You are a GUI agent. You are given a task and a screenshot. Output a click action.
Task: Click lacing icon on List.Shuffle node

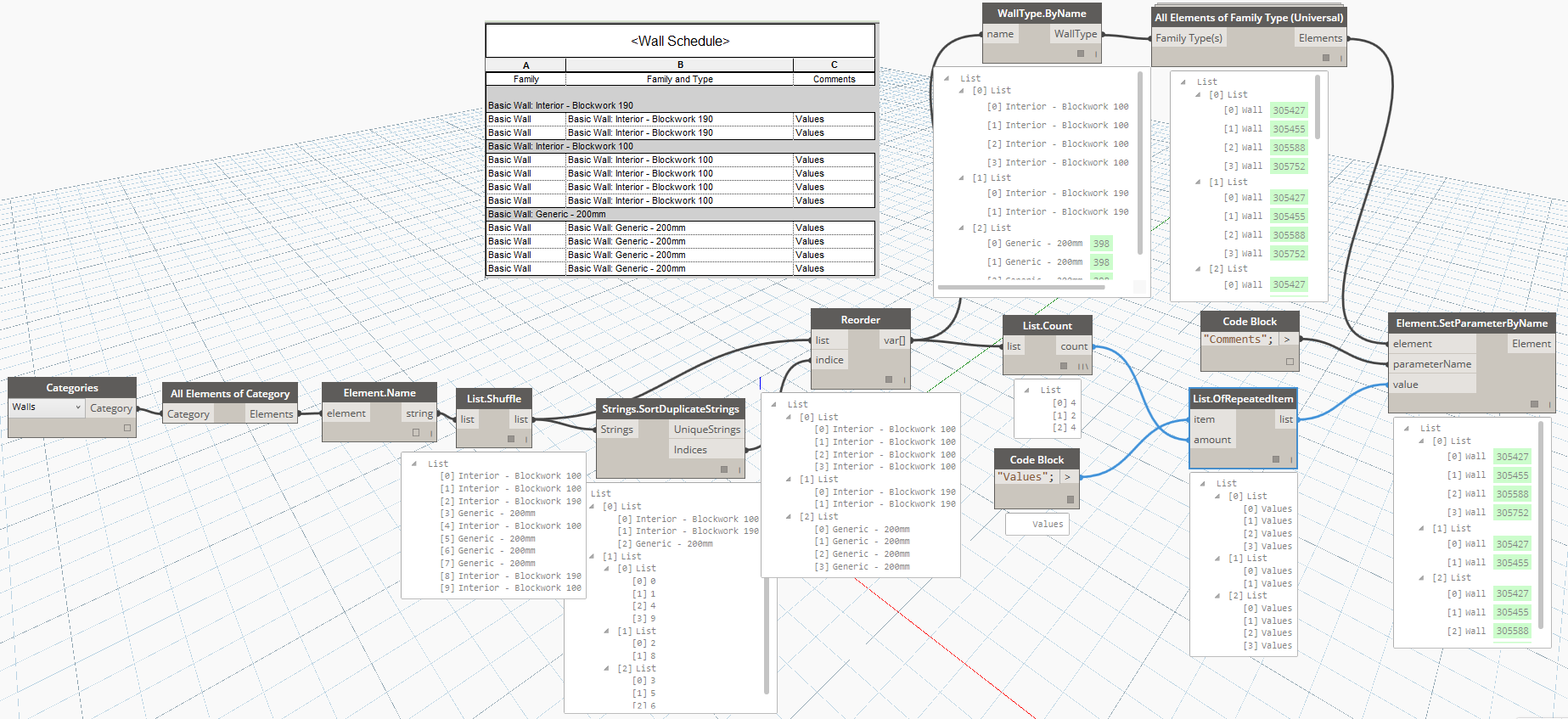coord(525,439)
